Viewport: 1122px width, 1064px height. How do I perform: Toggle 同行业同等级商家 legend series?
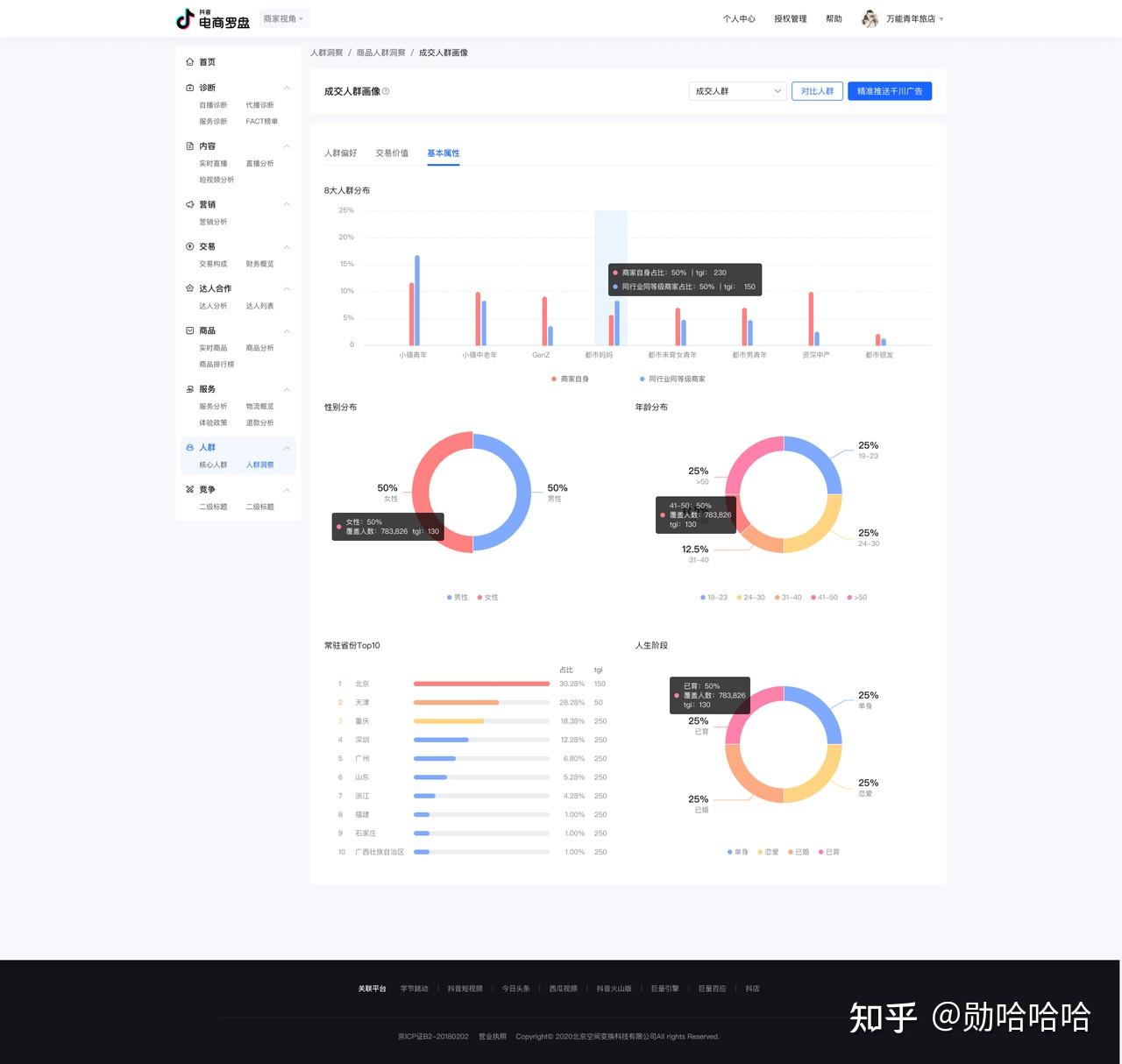coord(672,379)
